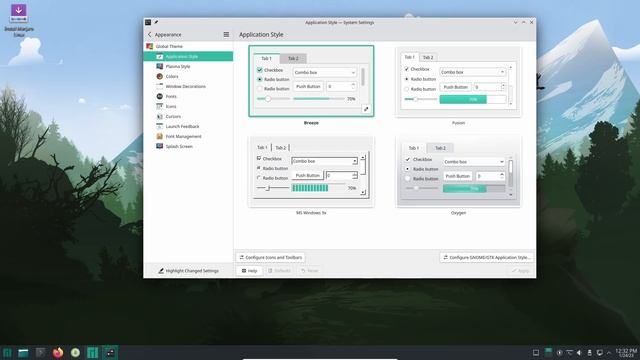Switch to Tab 1 in the Oxygen preview

click(x=414, y=148)
